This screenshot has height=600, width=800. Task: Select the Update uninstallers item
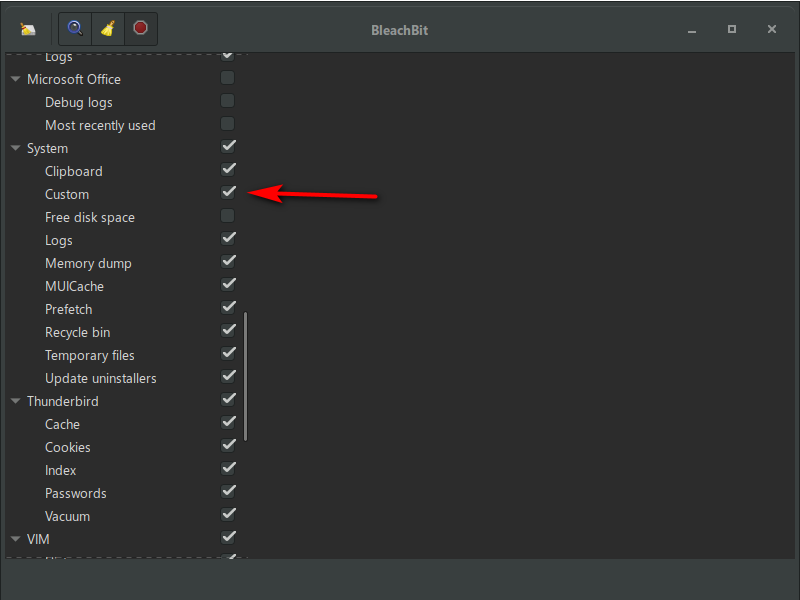101,379
